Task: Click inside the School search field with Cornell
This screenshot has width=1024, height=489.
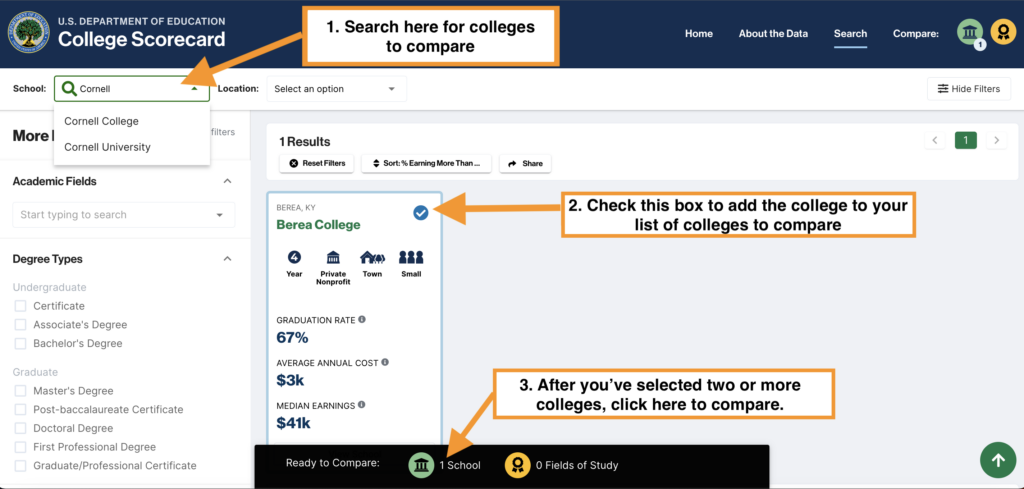Action: coord(132,89)
